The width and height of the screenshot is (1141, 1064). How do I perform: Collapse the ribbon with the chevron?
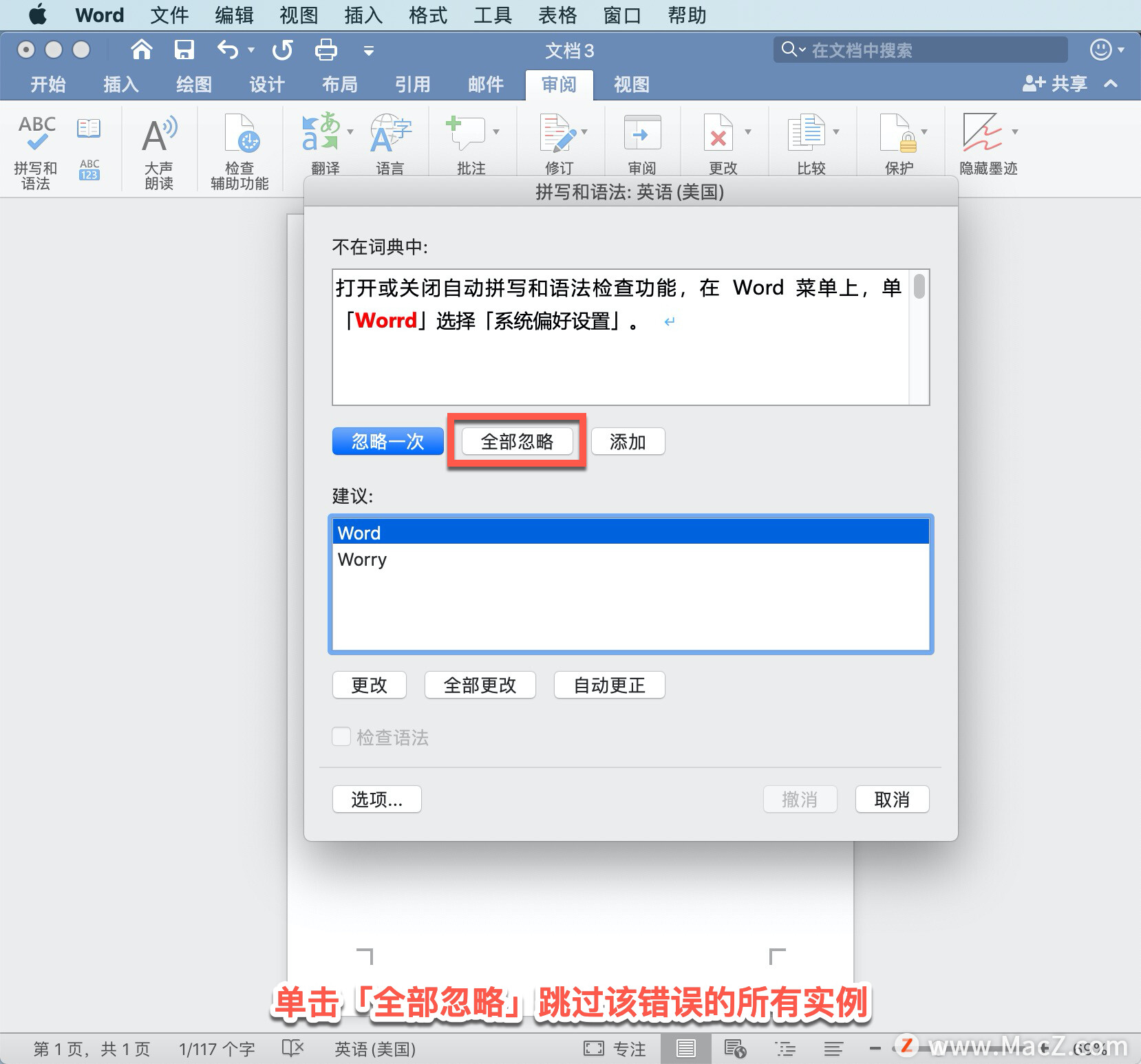click(1111, 83)
